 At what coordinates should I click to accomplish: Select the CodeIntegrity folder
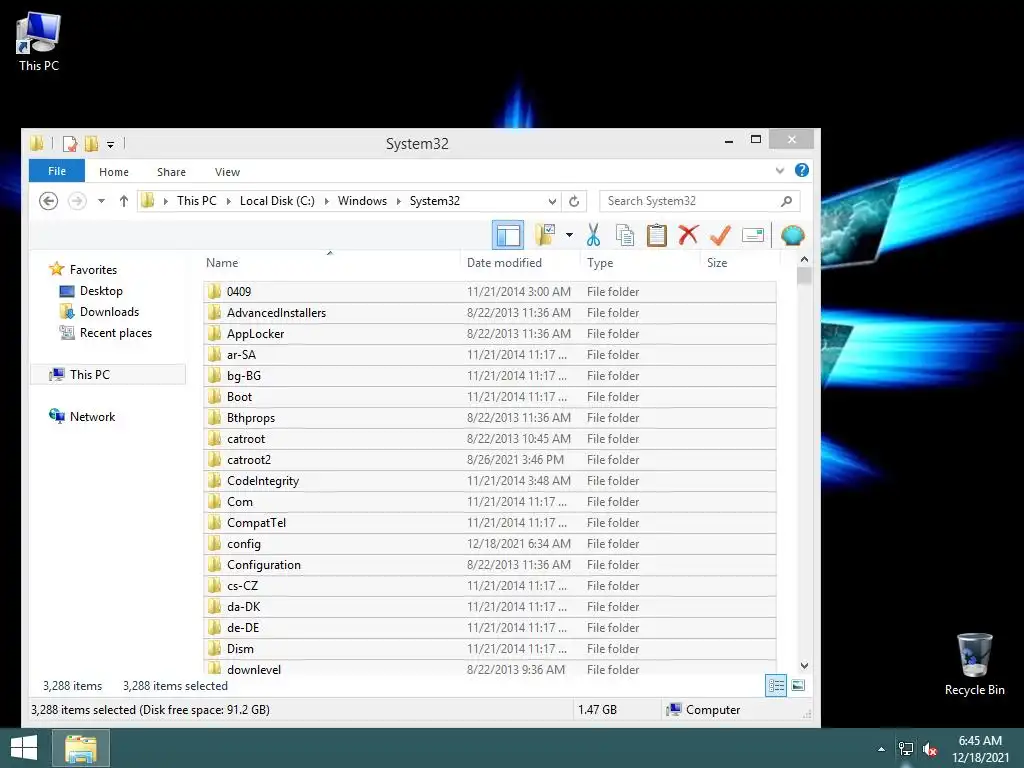(490, 480)
